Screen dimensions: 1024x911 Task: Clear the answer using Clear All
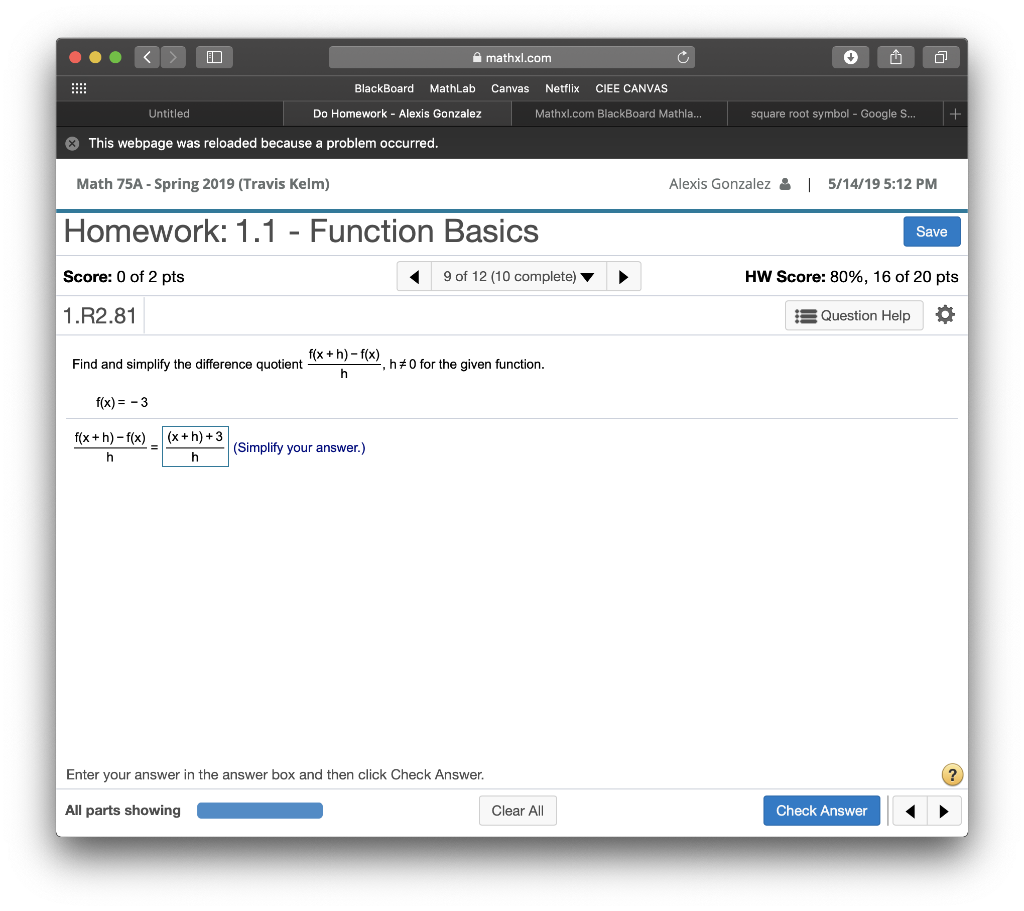click(x=517, y=810)
